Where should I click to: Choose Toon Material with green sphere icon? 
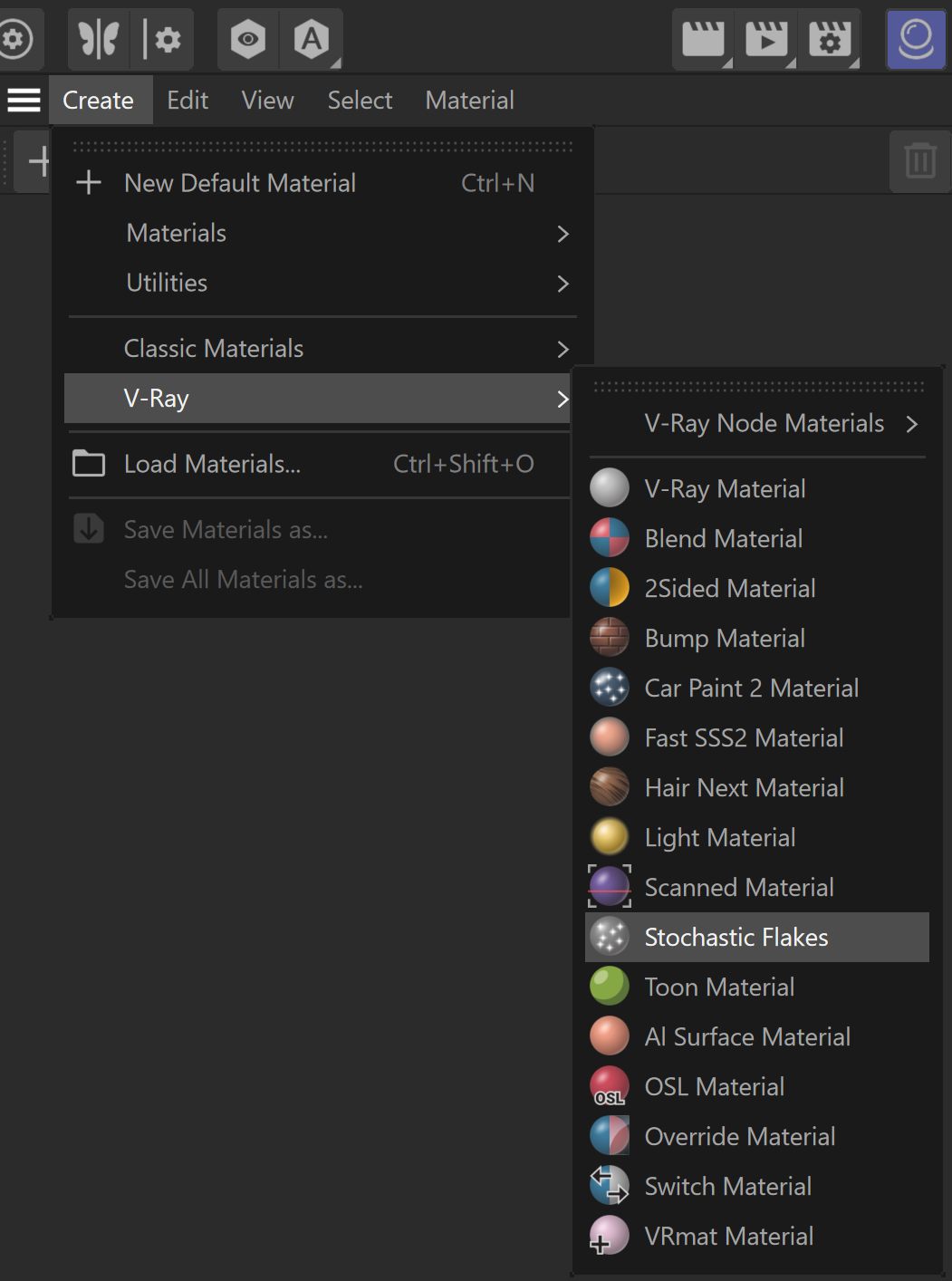[x=757, y=987]
